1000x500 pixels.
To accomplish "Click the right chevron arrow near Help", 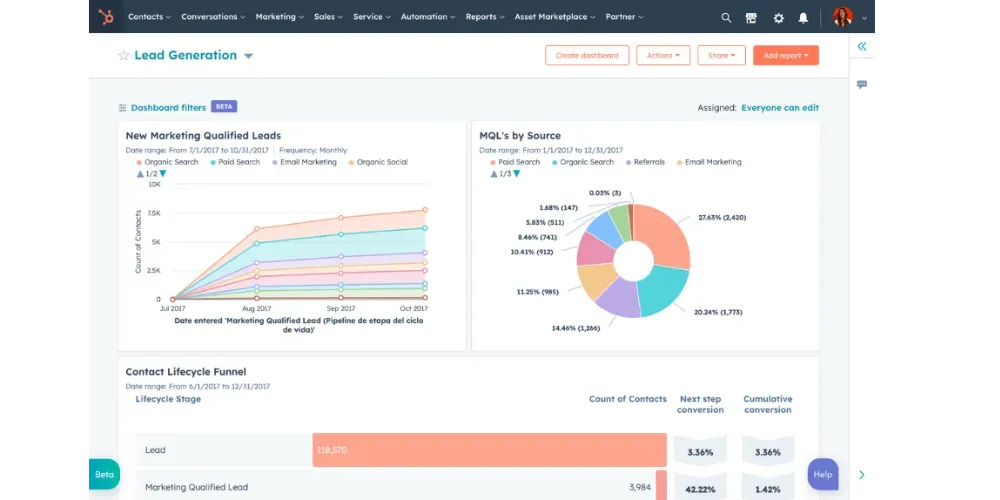I will 862,474.
